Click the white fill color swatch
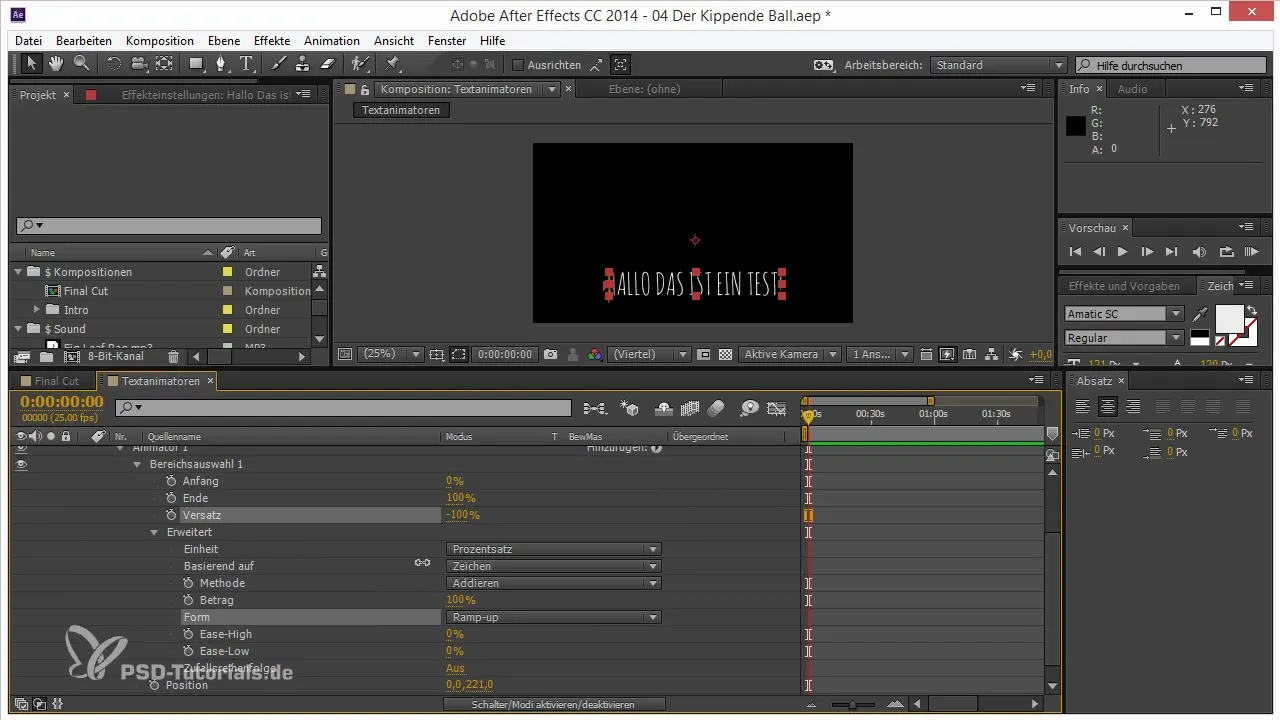The image size is (1280, 720). 1229,319
